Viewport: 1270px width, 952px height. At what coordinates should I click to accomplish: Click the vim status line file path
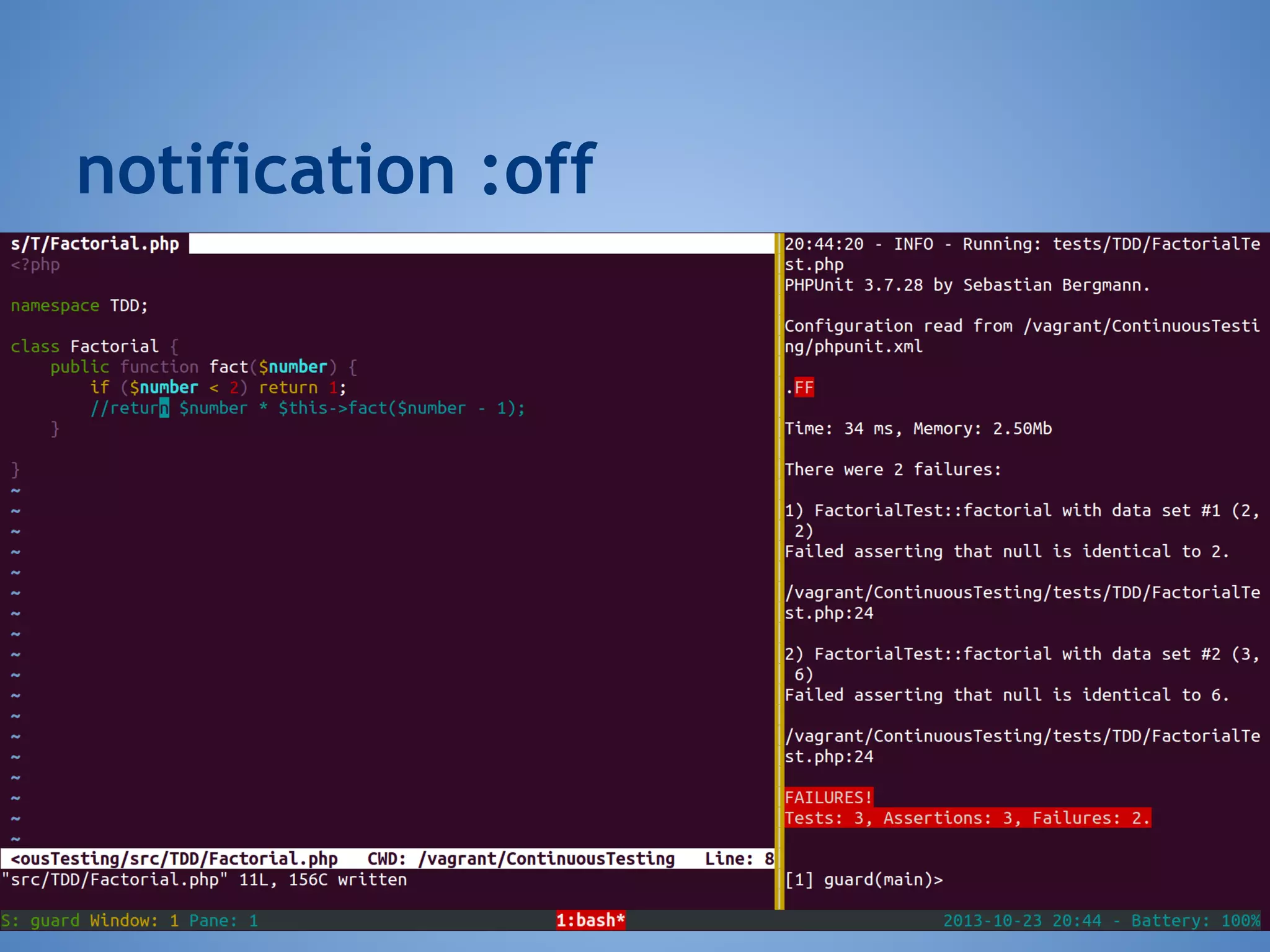pos(174,858)
